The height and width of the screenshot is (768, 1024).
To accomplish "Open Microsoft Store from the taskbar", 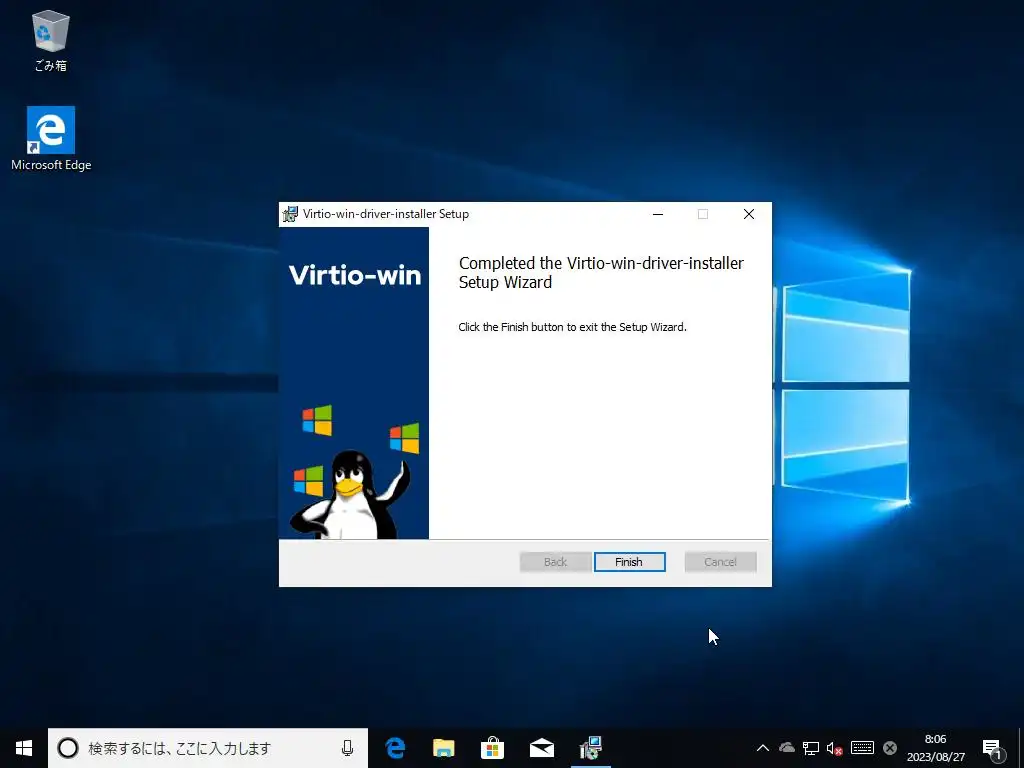I will tap(492, 748).
